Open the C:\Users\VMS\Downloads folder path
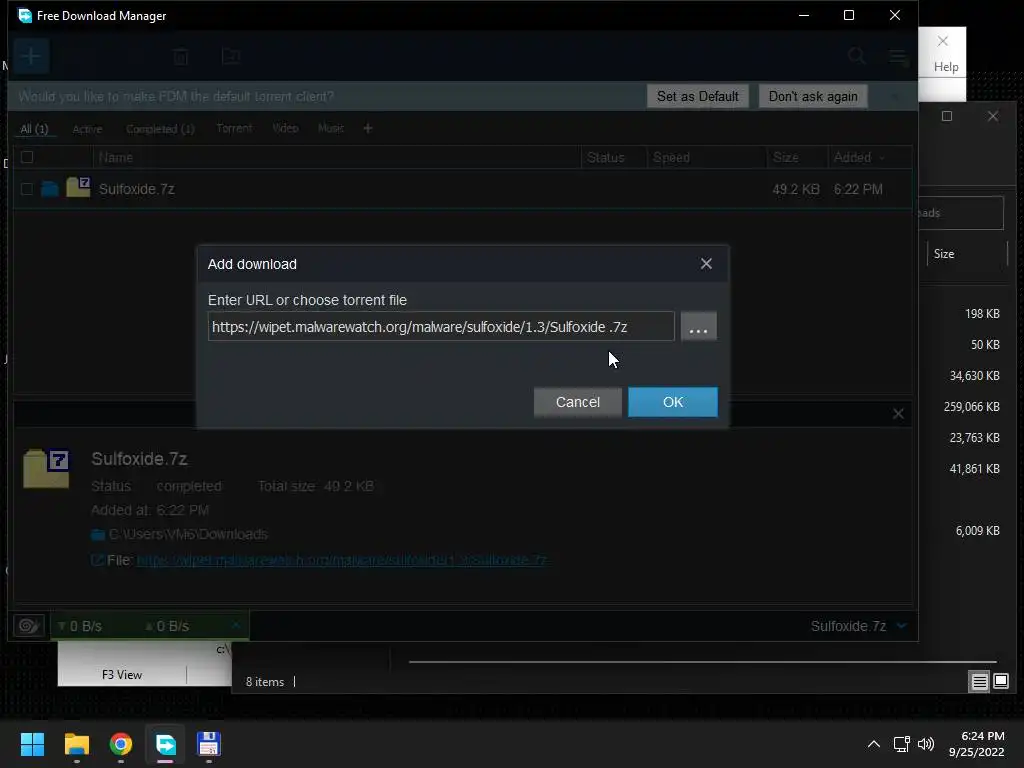The height and width of the screenshot is (768, 1024). click(188, 534)
